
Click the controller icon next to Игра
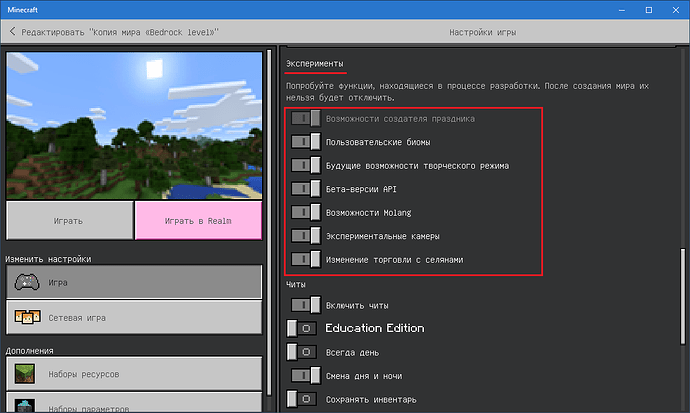pos(27,283)
